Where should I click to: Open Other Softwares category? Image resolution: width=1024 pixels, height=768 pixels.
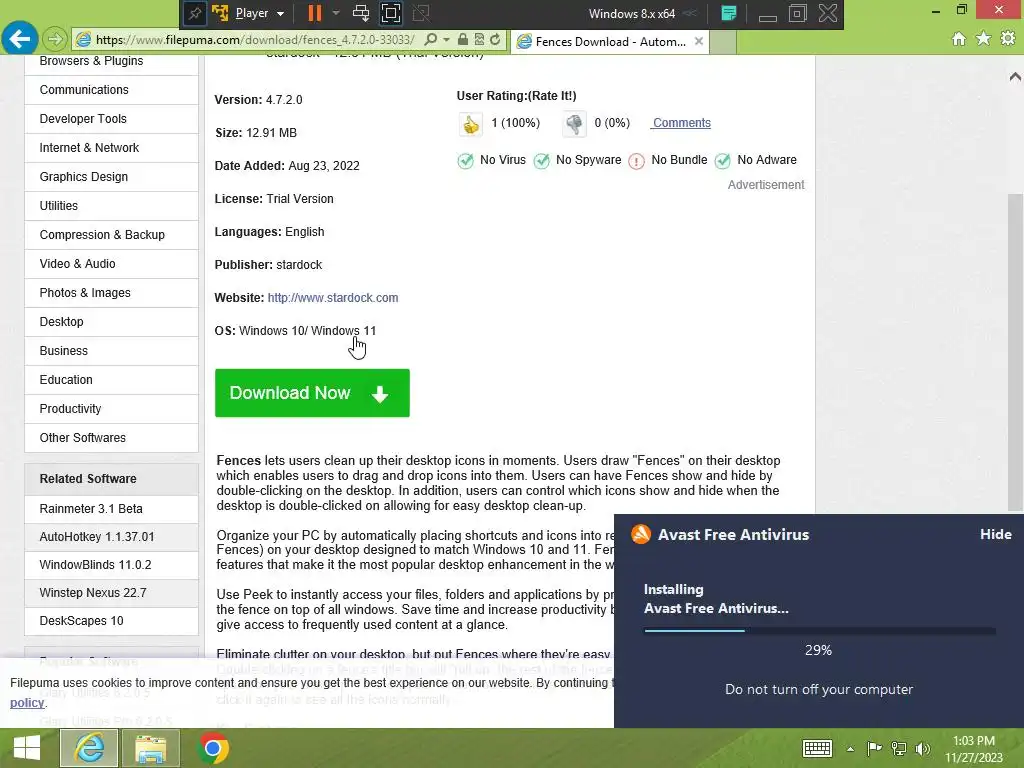tap(111, 438)
